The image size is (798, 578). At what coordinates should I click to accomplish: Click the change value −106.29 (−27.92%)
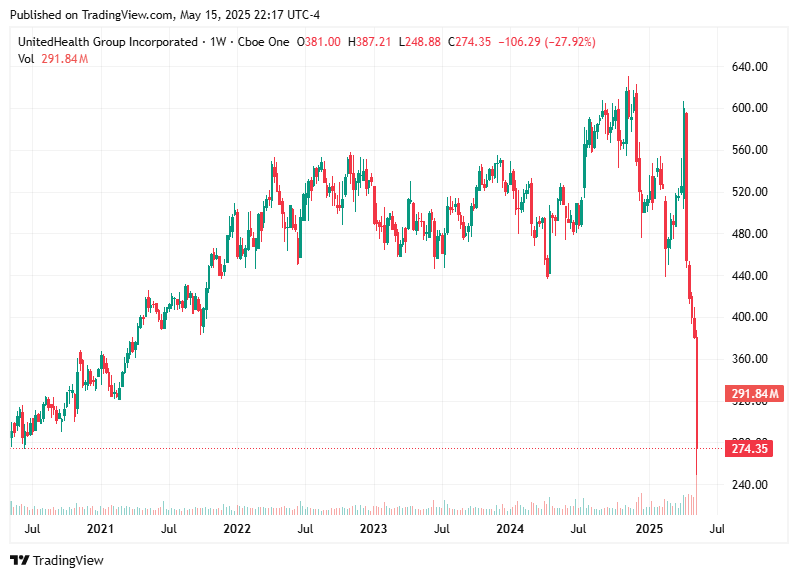point(547,42)
